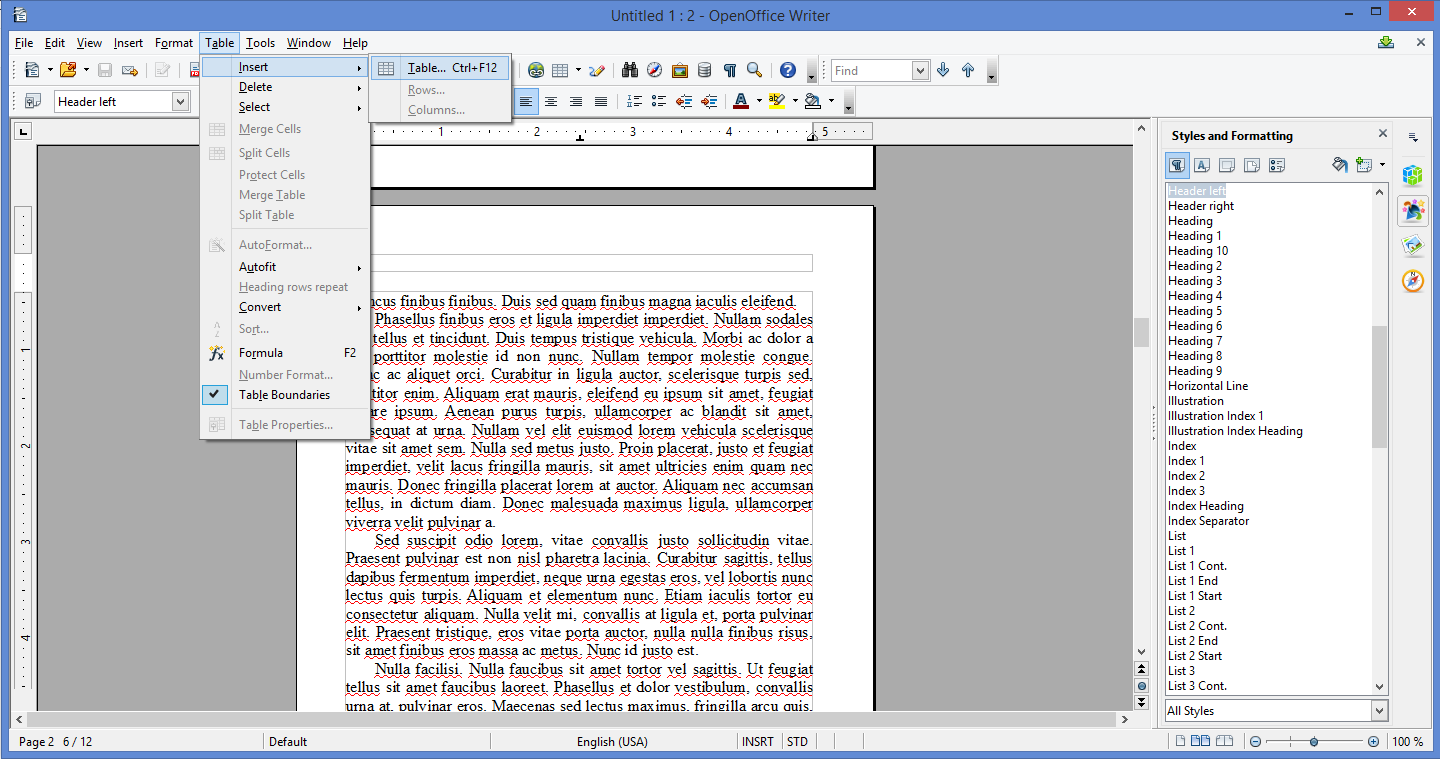Open Font Color dropdown arrow
The image size is (1440, 759).
point(759,101)
